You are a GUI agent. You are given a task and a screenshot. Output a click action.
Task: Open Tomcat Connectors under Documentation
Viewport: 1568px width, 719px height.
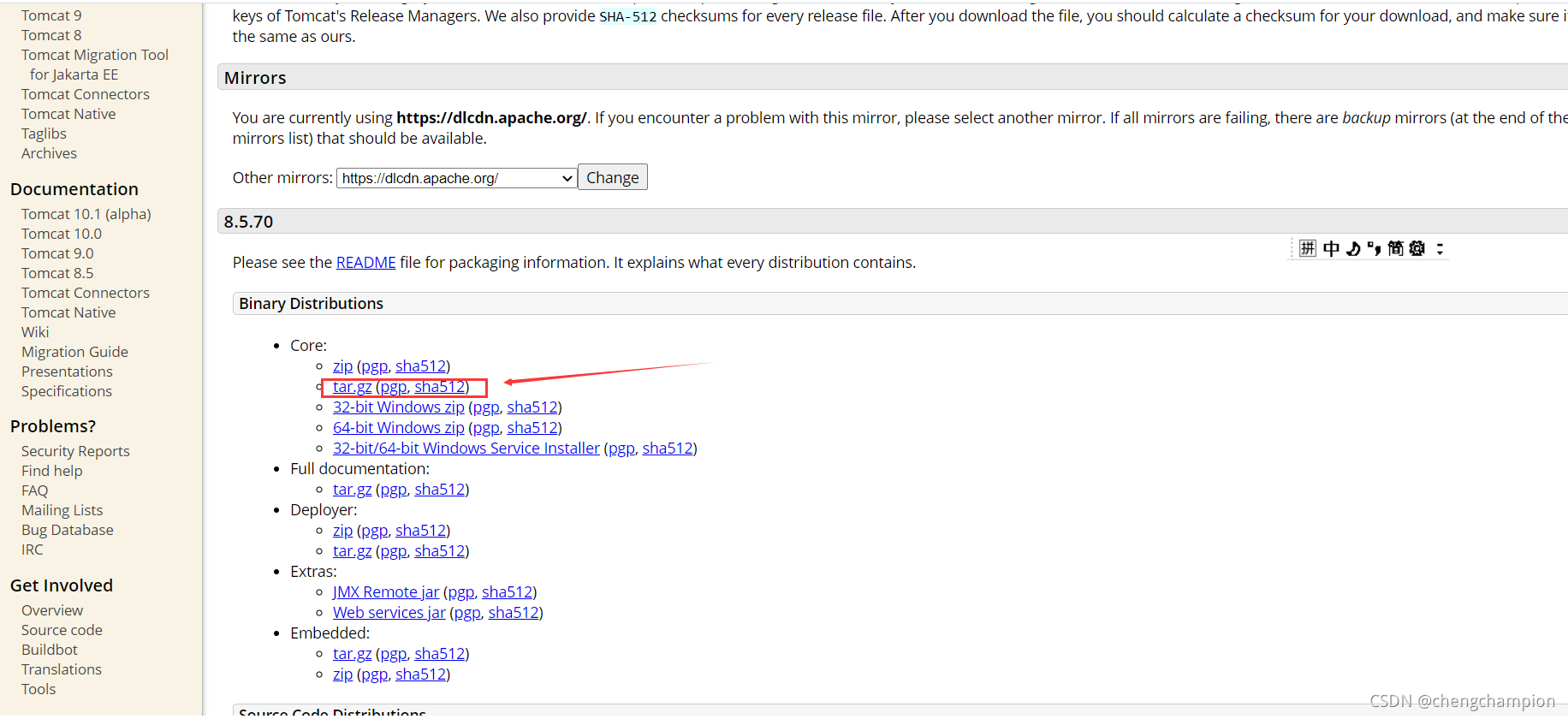(x=86, y=293)
